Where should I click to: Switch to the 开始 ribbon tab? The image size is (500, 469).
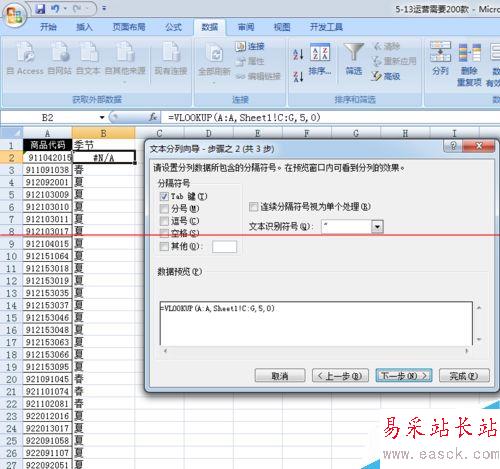click(x=48, y=27)
